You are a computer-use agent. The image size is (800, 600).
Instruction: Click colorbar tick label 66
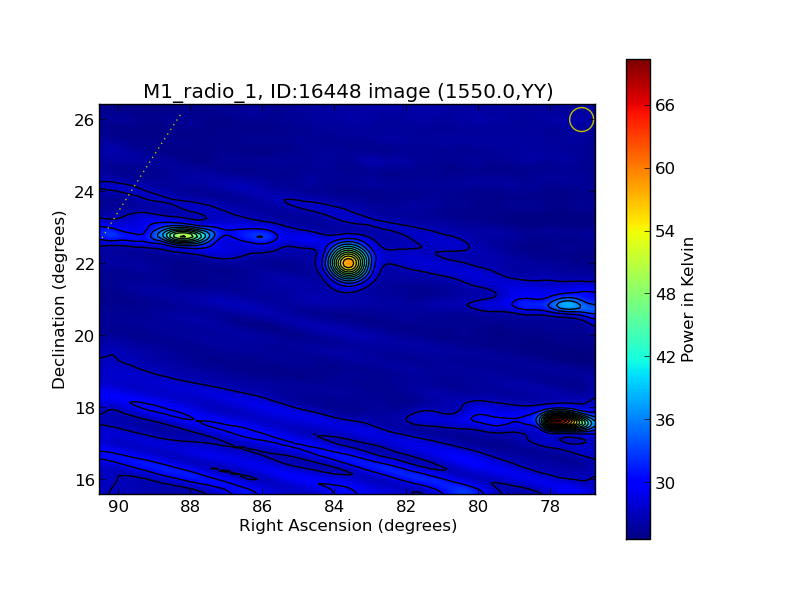point(665,106)
